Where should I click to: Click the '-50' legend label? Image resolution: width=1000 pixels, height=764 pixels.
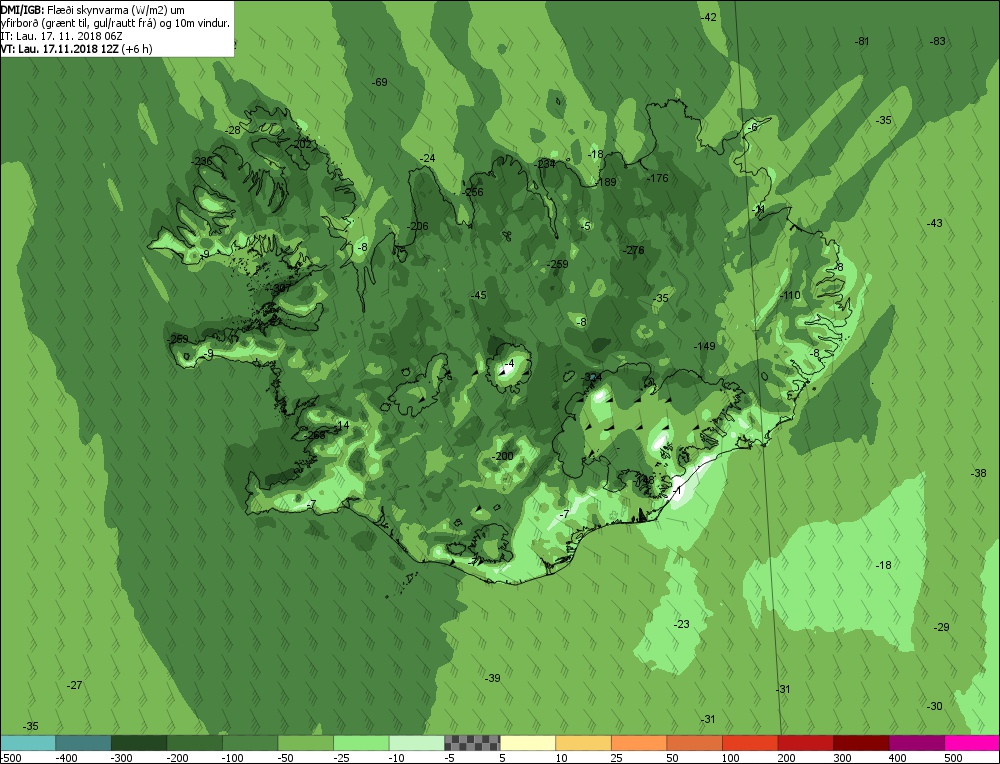286,758
